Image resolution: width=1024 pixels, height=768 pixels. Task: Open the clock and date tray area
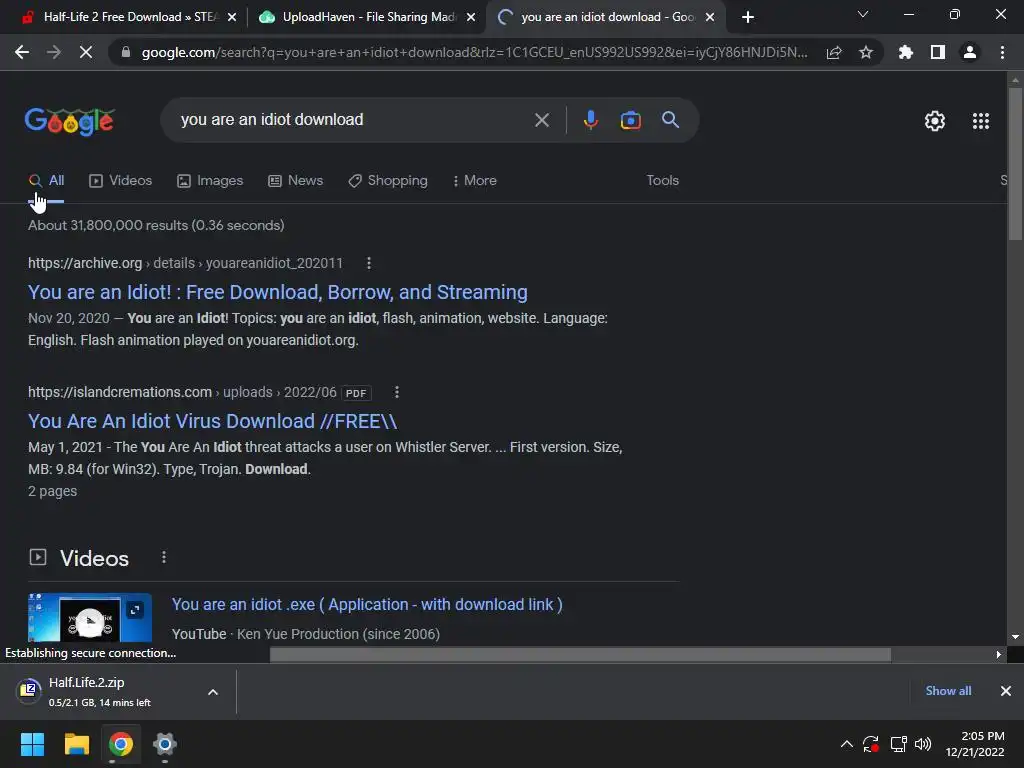(x=975, y=744)
